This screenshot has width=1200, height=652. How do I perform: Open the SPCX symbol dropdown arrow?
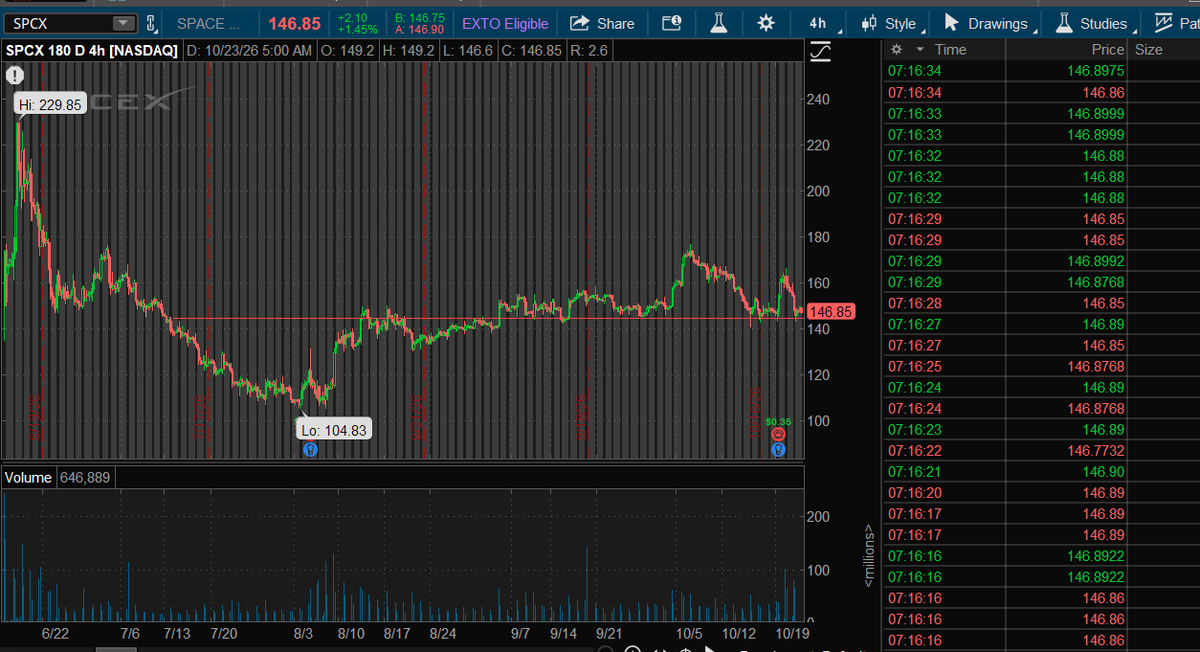(123, 23)
